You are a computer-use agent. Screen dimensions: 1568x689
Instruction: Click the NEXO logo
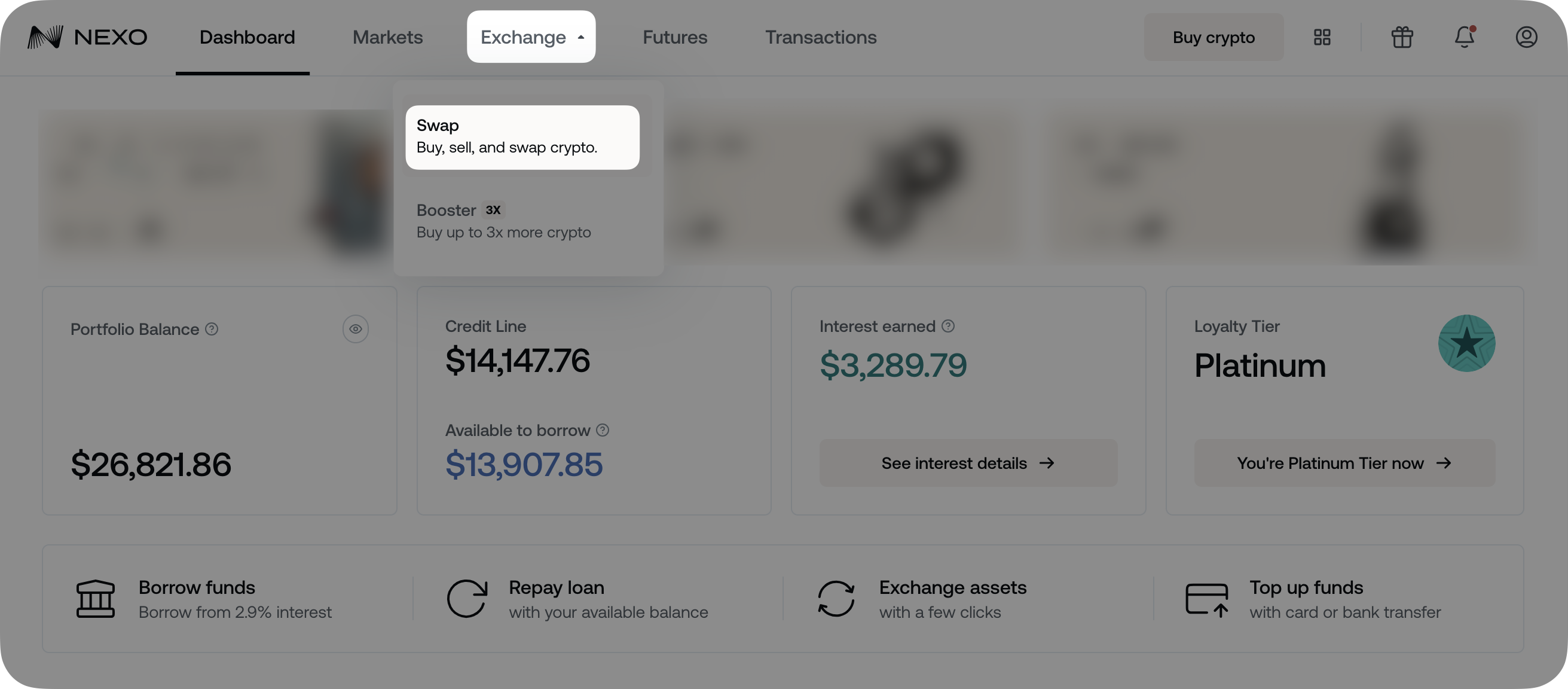[87, 36]
